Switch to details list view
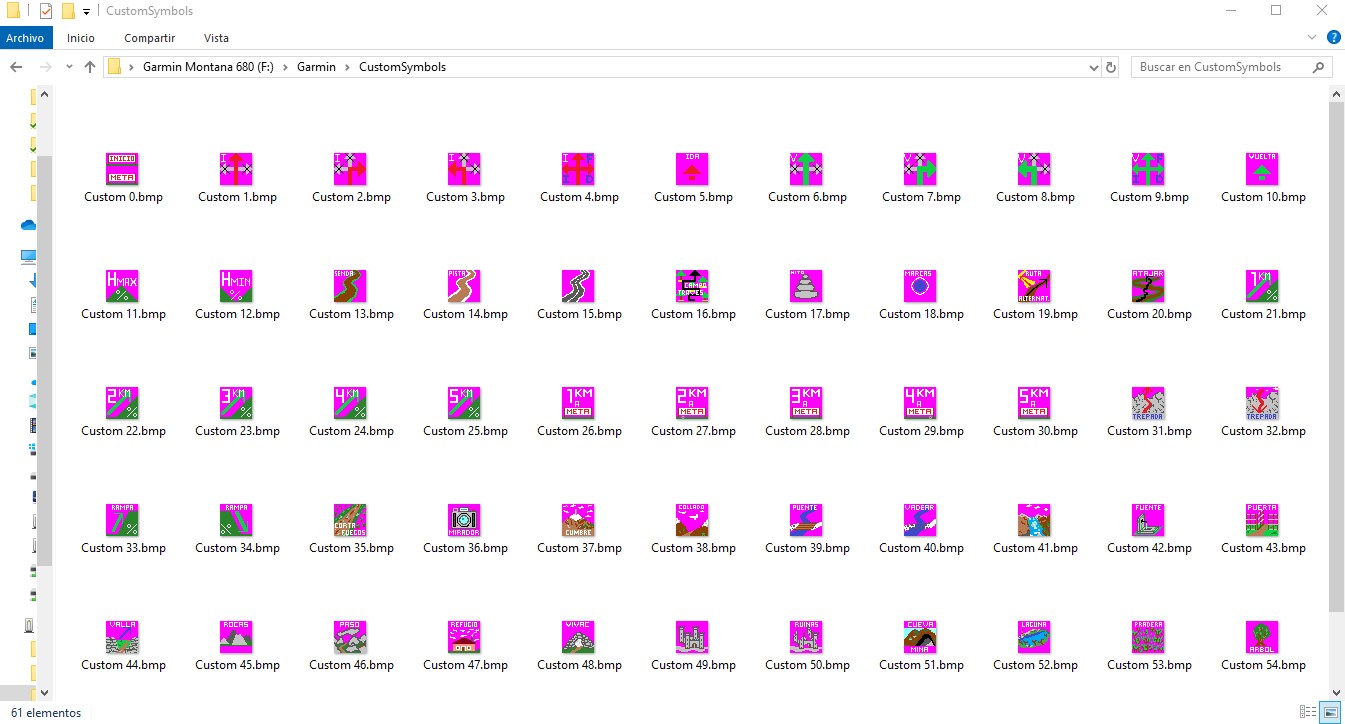Screen dimensions: 1345x724 tap(1308, 712)
